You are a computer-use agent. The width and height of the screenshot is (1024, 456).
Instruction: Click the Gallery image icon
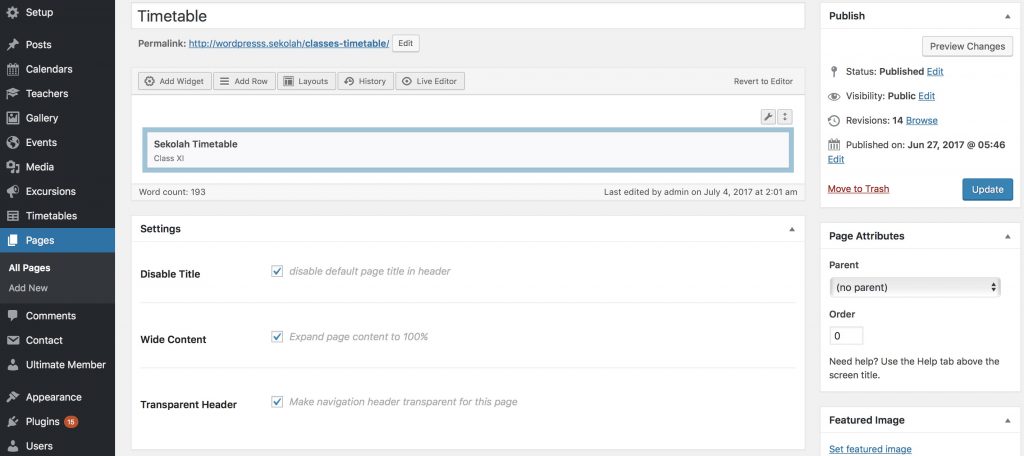point(12,118)
